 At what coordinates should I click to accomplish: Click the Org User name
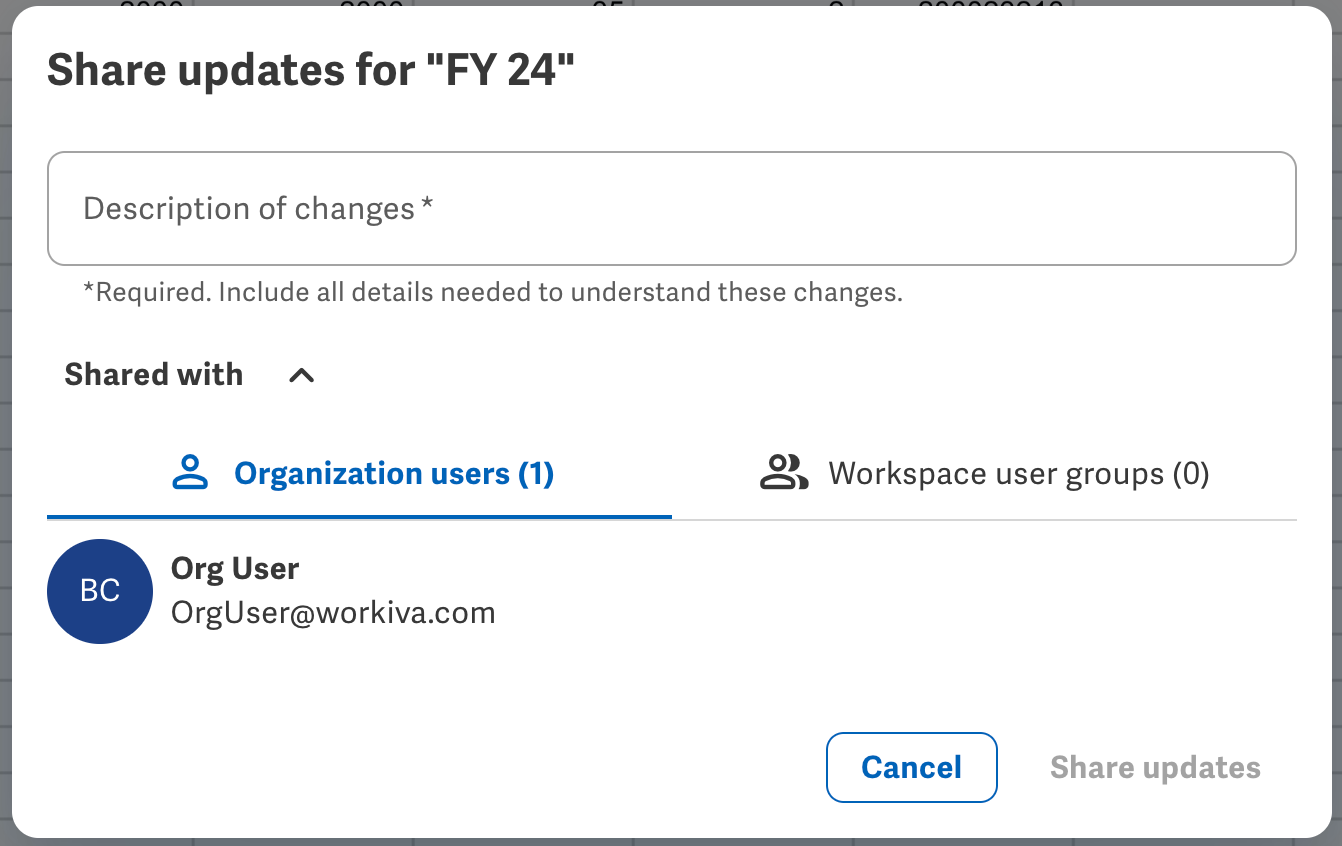pos(235,568)
